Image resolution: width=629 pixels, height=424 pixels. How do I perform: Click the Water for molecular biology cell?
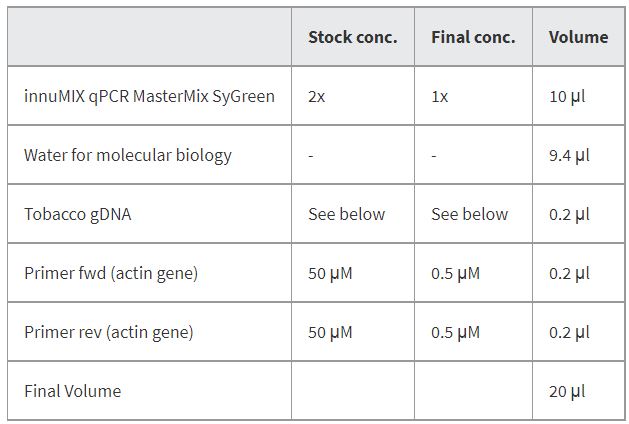point(128,155)
